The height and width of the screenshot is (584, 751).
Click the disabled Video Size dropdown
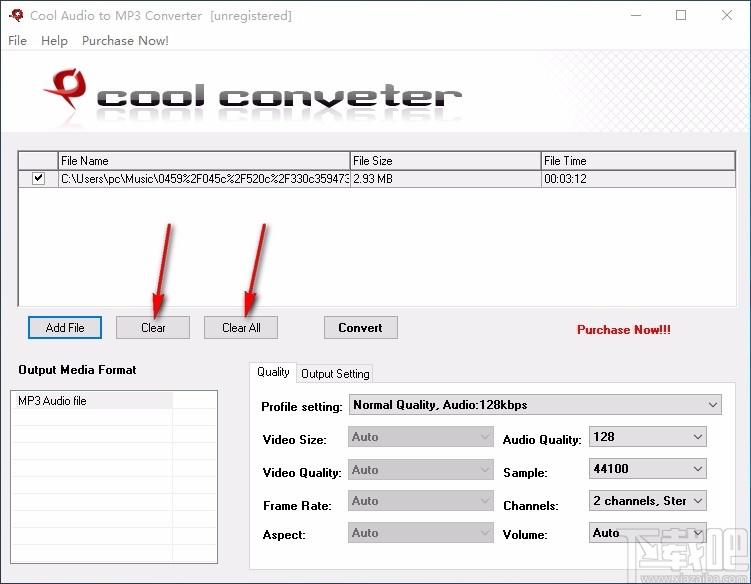click(x=421, y=437)
